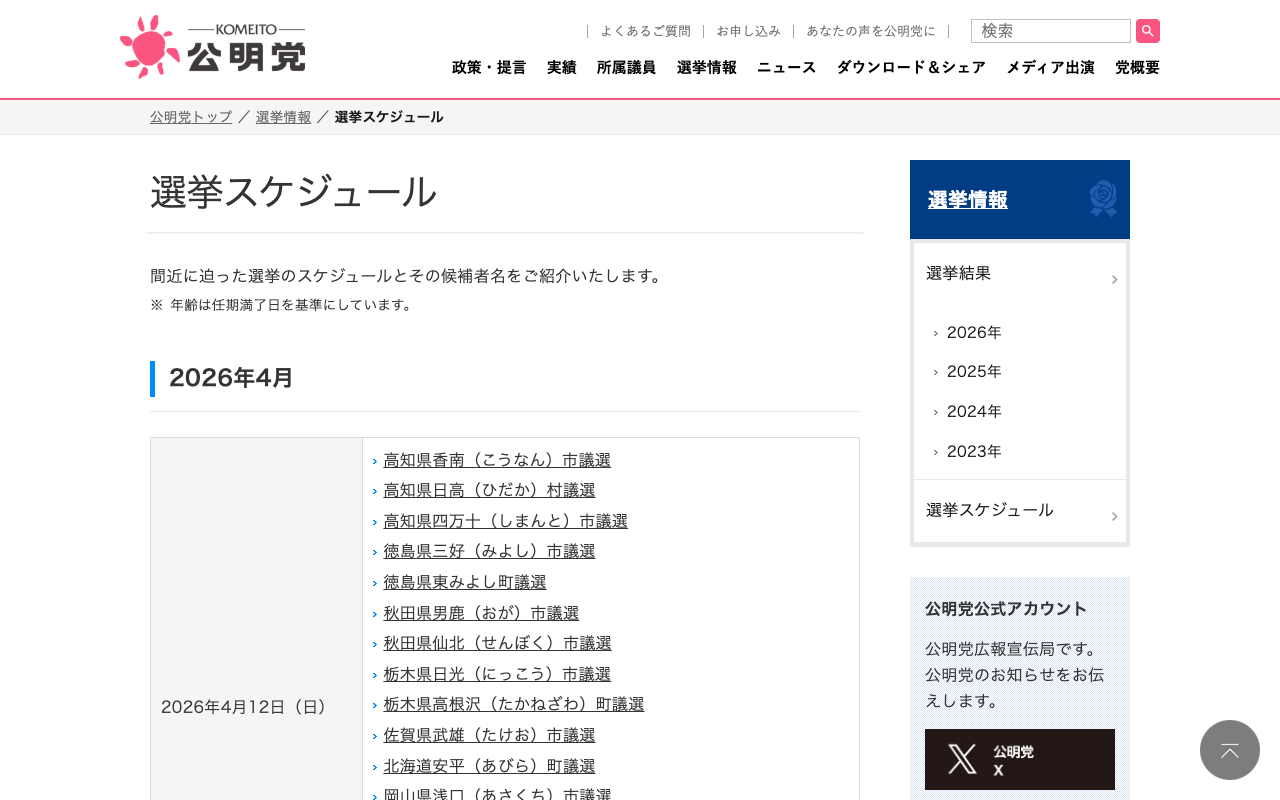Open 選挙情報 navigation menu
This screenshot has height=800, width=1280.
[707, 68]
